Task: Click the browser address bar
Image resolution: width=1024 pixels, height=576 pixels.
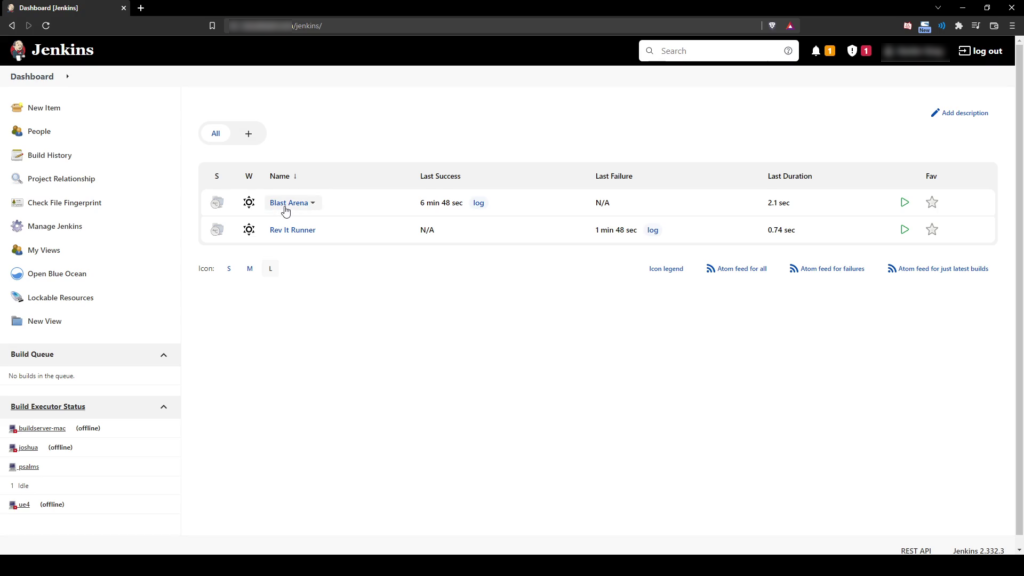Action: (x=493, y=25)
